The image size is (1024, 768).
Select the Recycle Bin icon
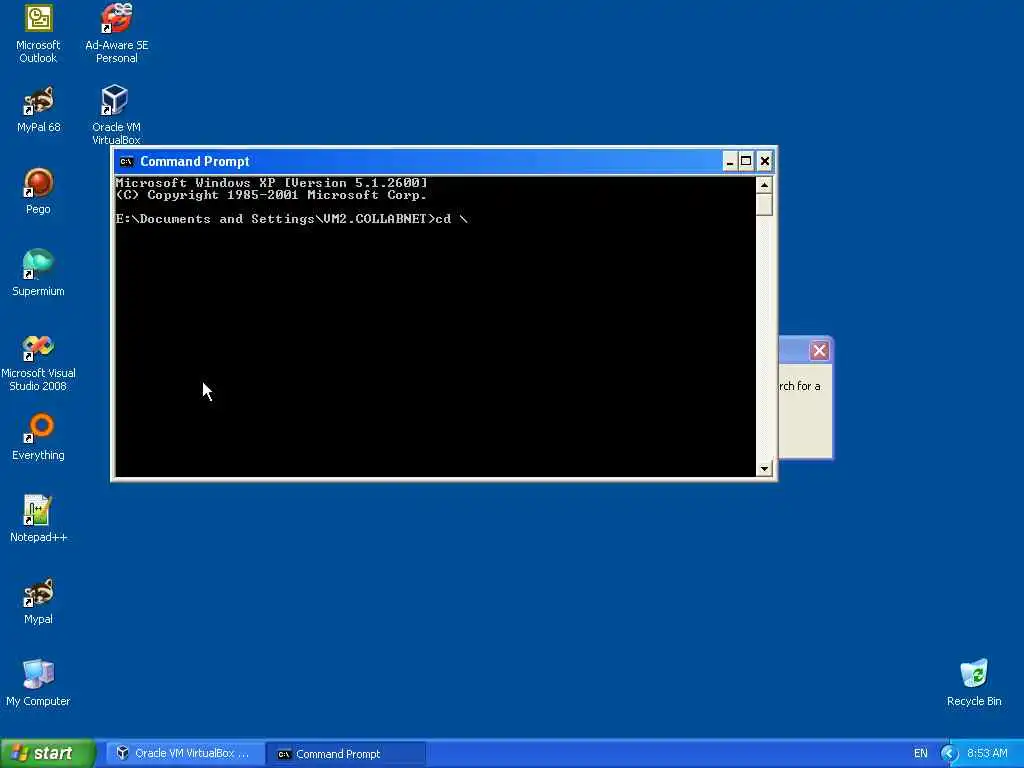pyautogui.click(x=974, y=683)
